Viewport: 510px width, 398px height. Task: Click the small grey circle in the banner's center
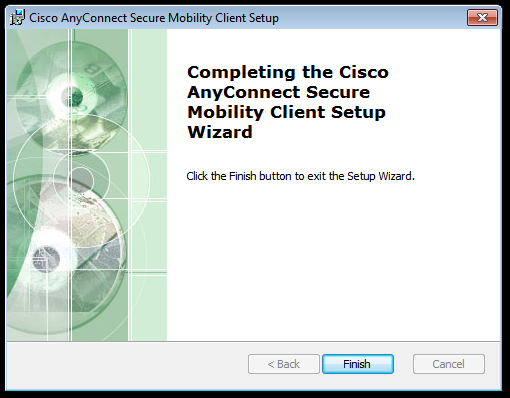click(81, 179)
